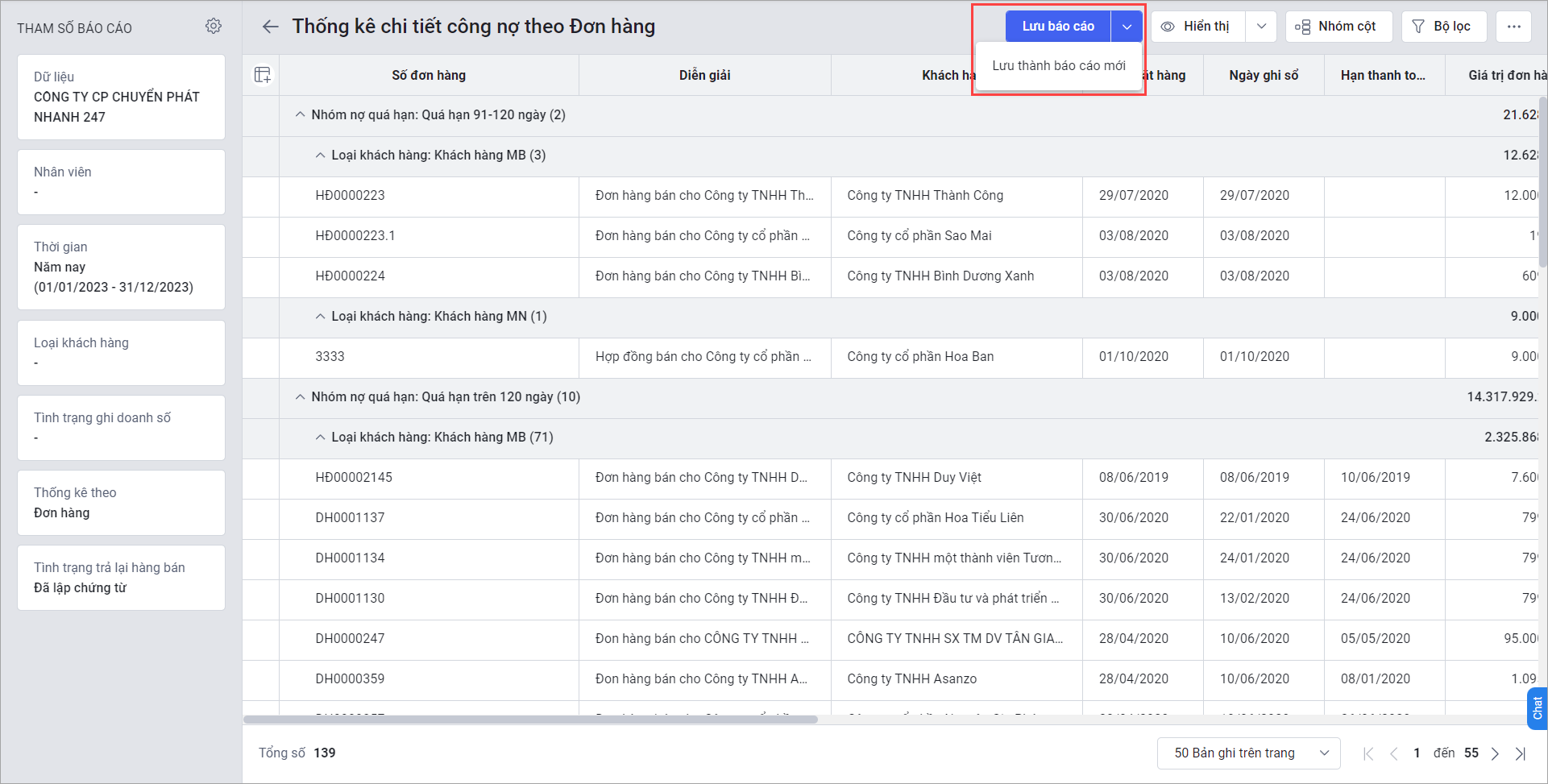This screenshot has width=1548, height=784.
Task: Open the 50 Bản ghi trên trang selector
Action: [1247, 753]
